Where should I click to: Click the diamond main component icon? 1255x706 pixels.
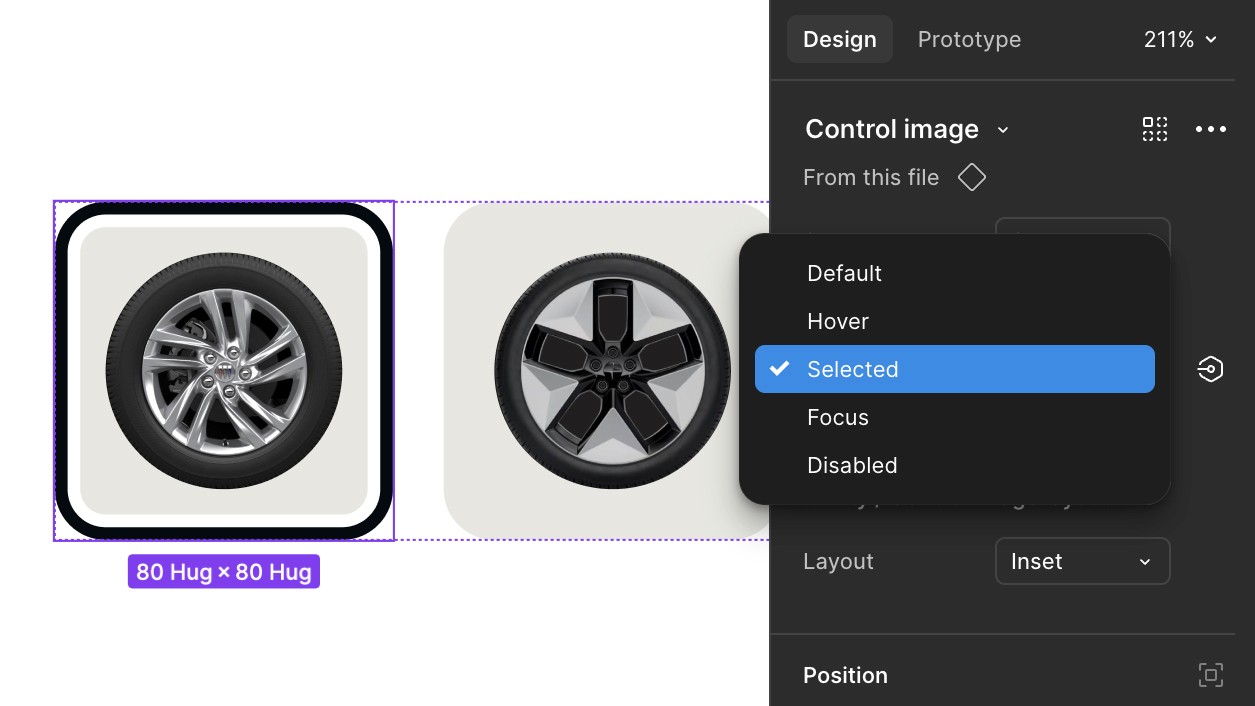point(971,178)
